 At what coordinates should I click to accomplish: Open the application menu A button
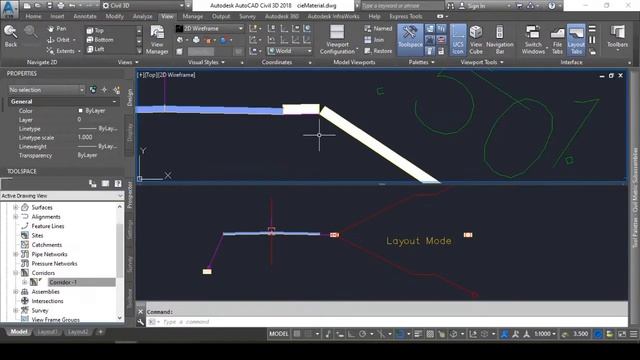click(9, 8)
